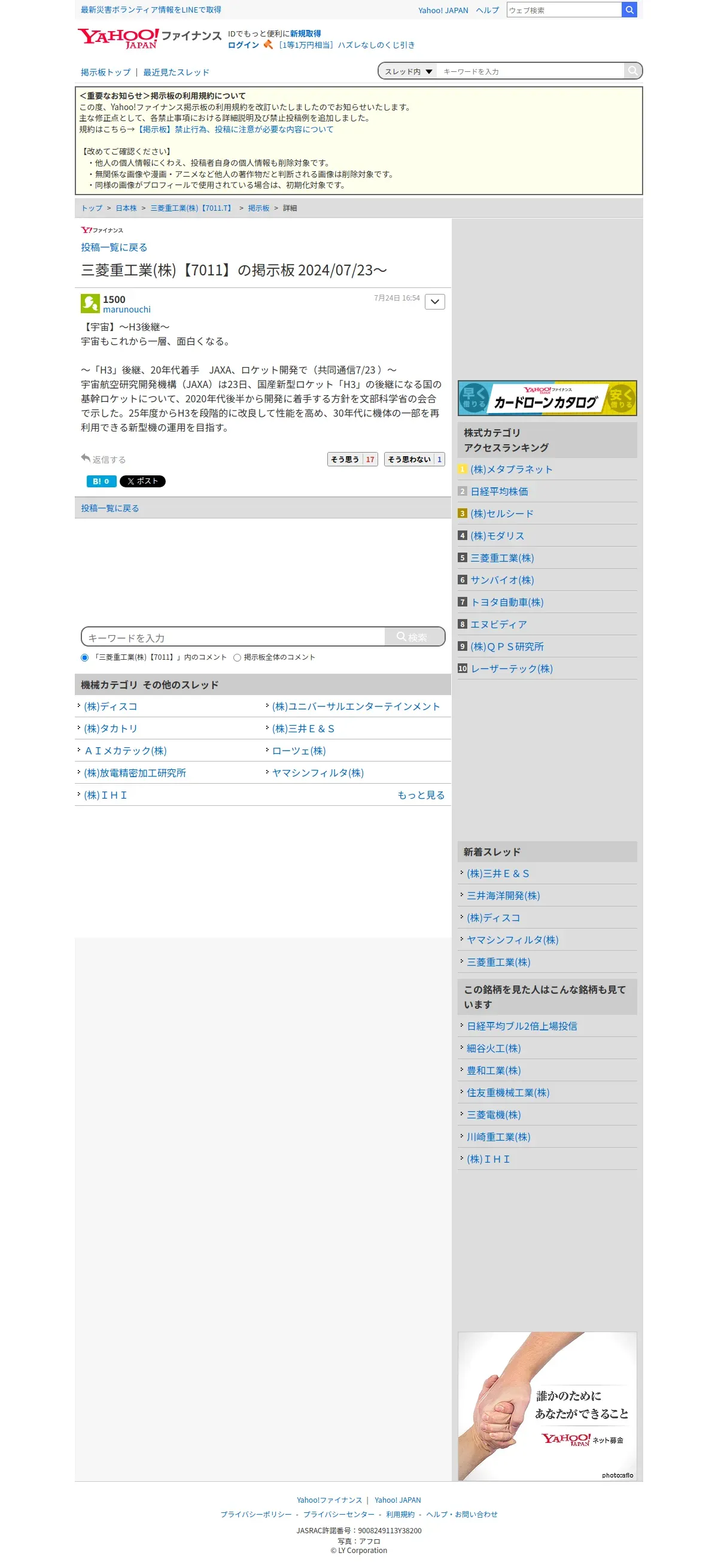The width and height of the screenshot is (718, 1568).
Task: Open new thread 三井海洋開発(株)
Action: click(503, 896)
